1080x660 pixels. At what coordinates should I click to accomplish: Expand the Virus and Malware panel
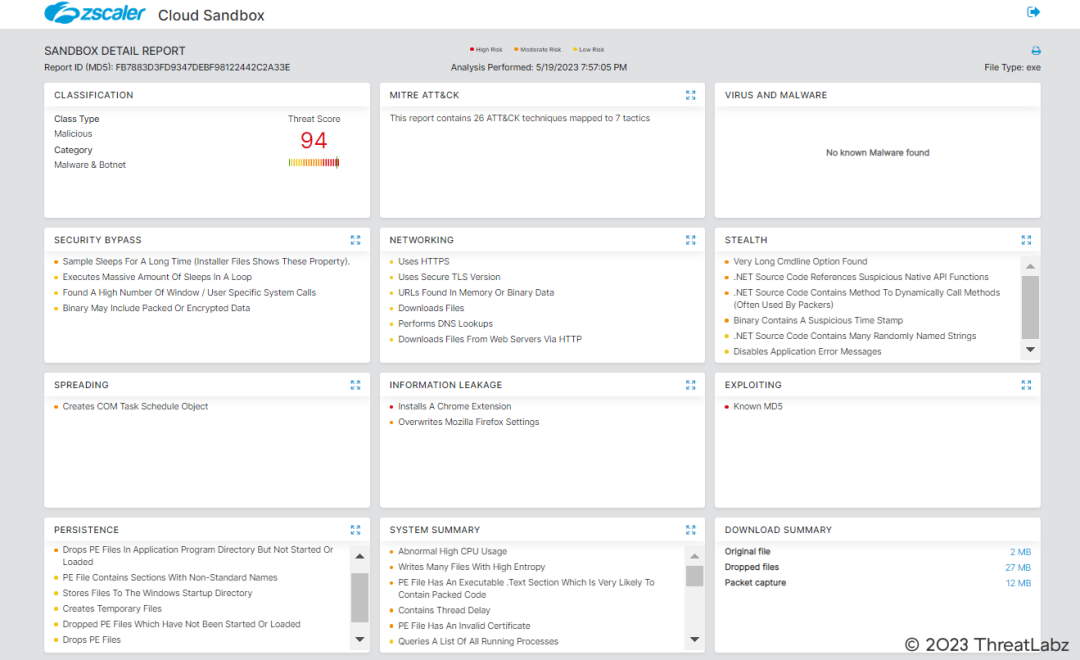(x=1026, y=95)
